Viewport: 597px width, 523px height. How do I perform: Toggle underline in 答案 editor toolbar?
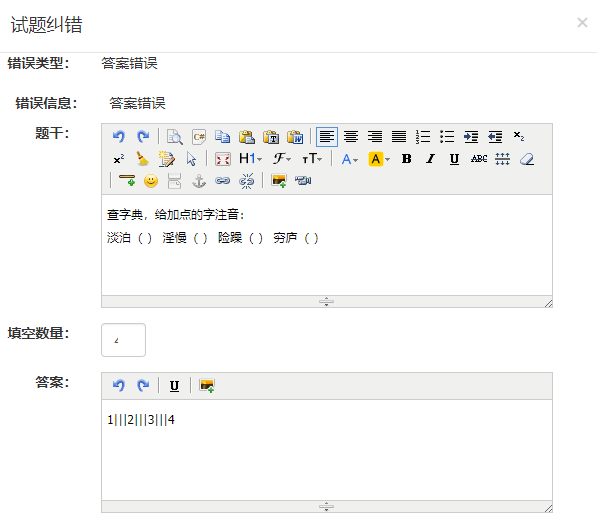click(x=174, y=386)
